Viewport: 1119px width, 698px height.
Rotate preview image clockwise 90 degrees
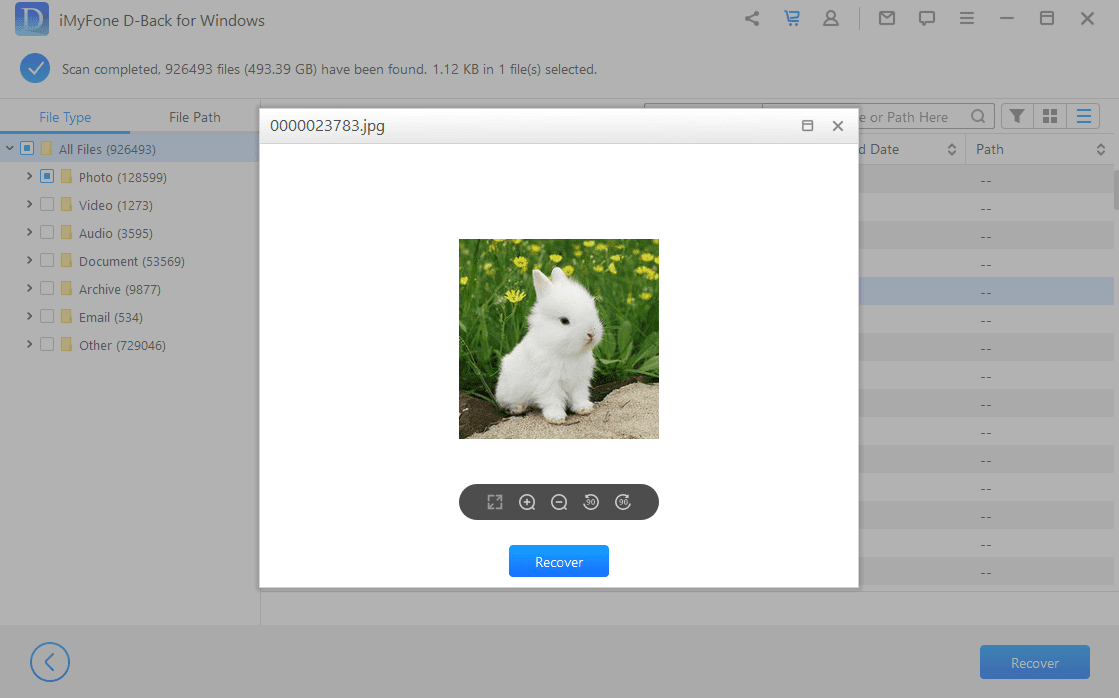tap(623, 502)
